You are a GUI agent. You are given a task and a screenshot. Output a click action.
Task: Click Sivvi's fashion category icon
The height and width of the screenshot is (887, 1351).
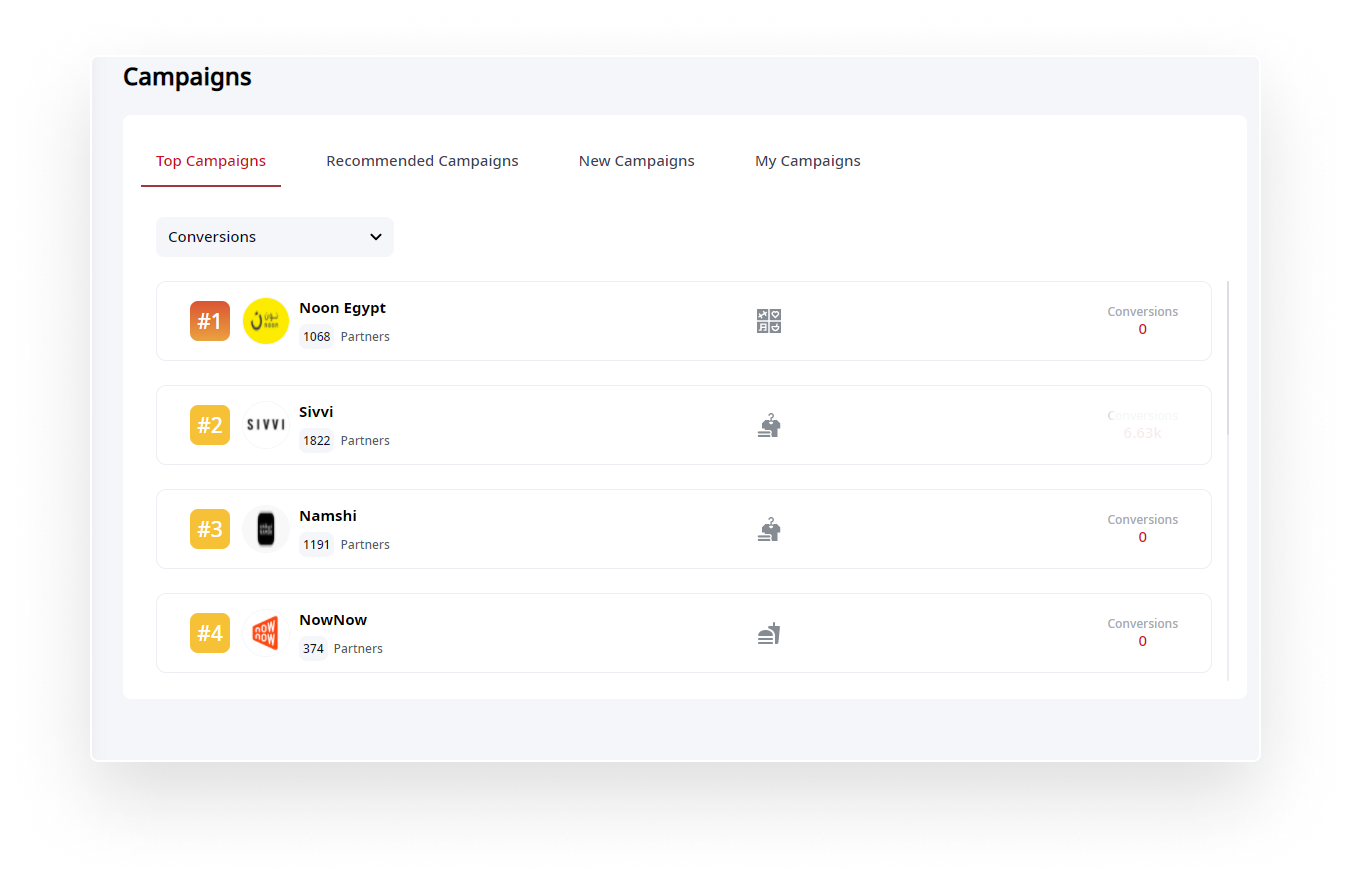click(x=769, y=426)
